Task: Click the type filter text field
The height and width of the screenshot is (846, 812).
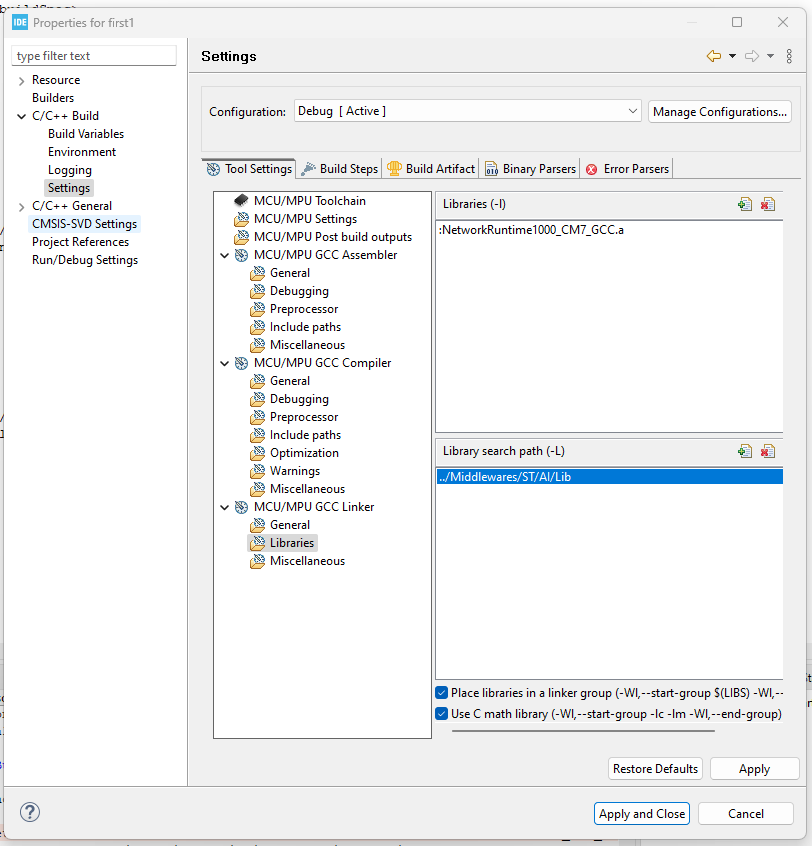Action: [x=93, y=56]
